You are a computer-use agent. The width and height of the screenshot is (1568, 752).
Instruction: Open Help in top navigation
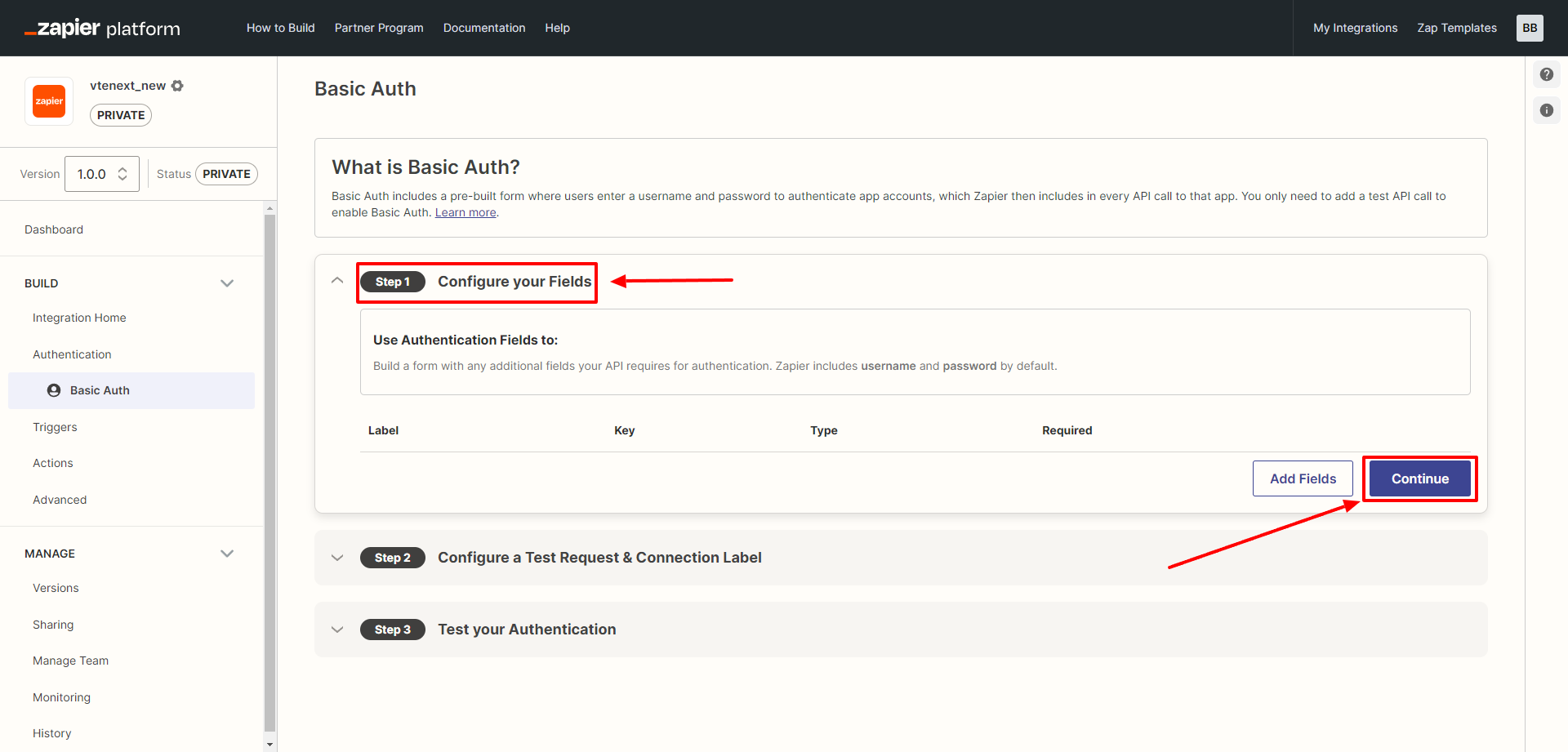point(557,28)
